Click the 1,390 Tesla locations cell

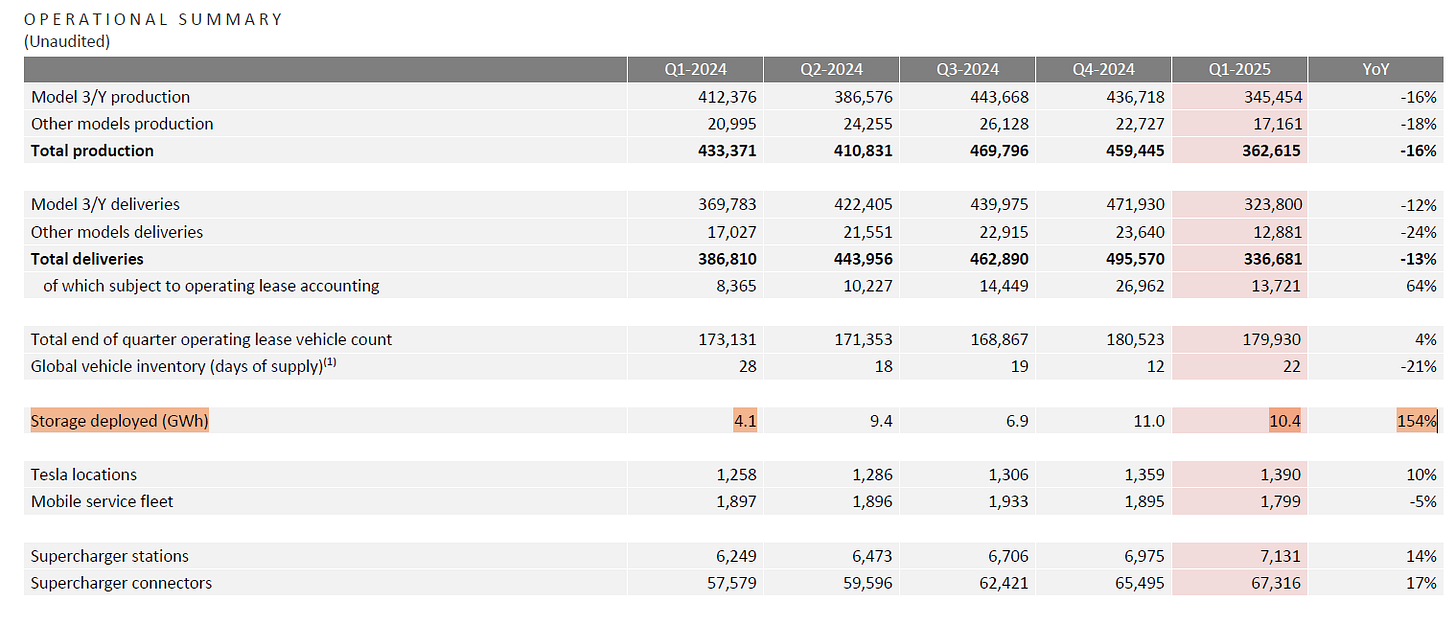coord(1281,475)
